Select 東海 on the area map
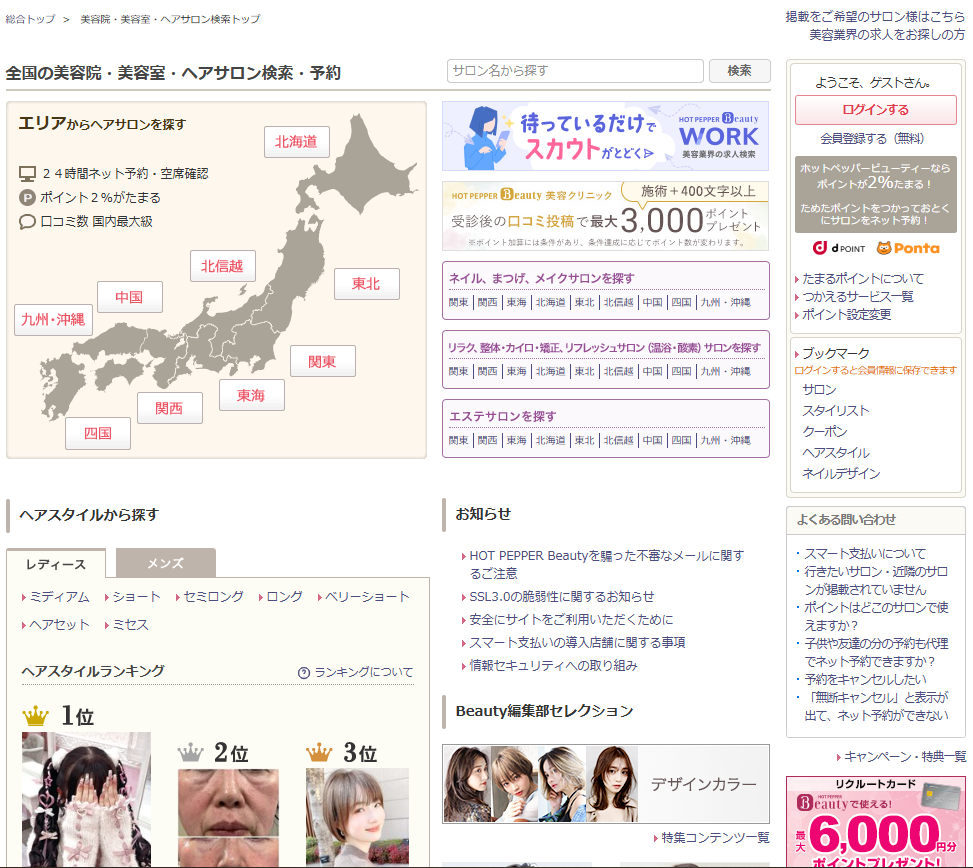Image resolution: width=973 pixels, height=868 pixels. tap(251, 395)
